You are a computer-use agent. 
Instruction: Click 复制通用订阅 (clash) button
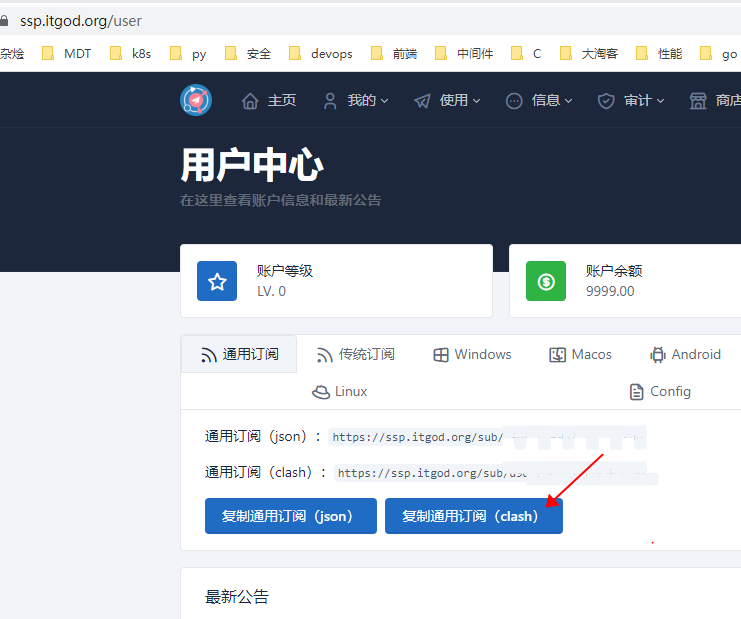coord(474,516)
